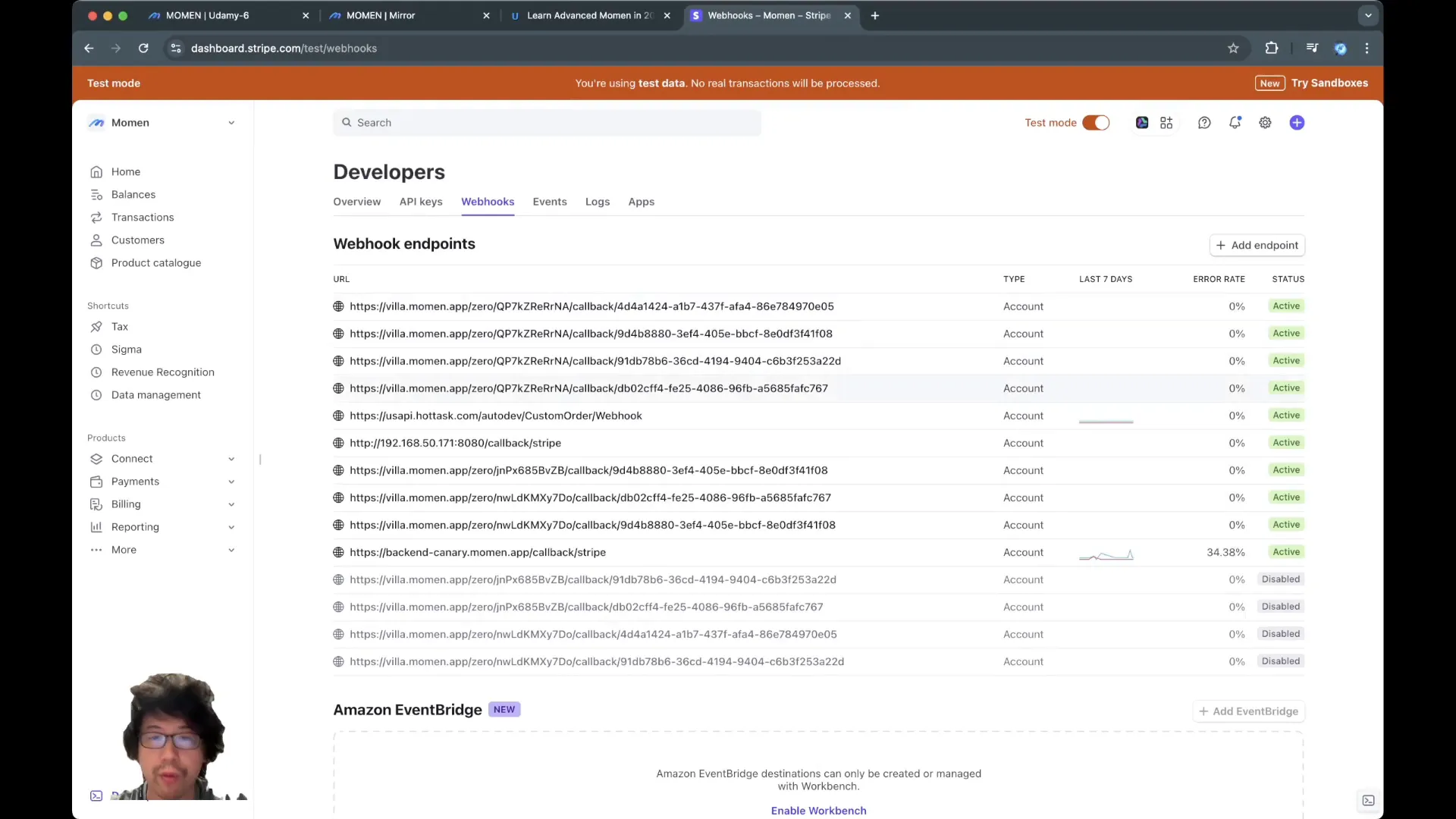Toggle the Test mode switch
The height and width of the screenshot is (819, 1456).
pos(1095,123)
